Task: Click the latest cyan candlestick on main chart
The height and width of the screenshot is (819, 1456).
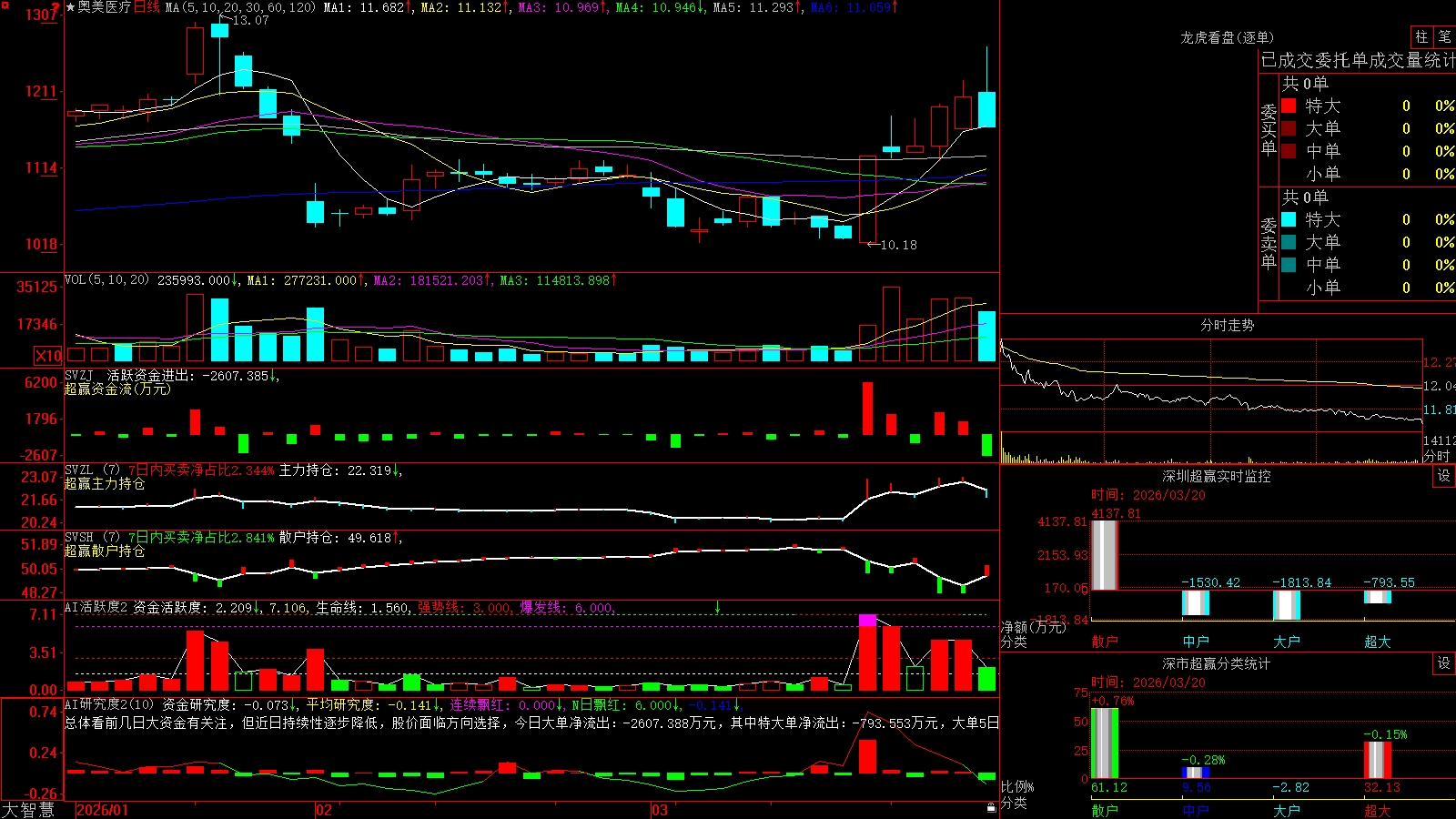Action: 986,109
